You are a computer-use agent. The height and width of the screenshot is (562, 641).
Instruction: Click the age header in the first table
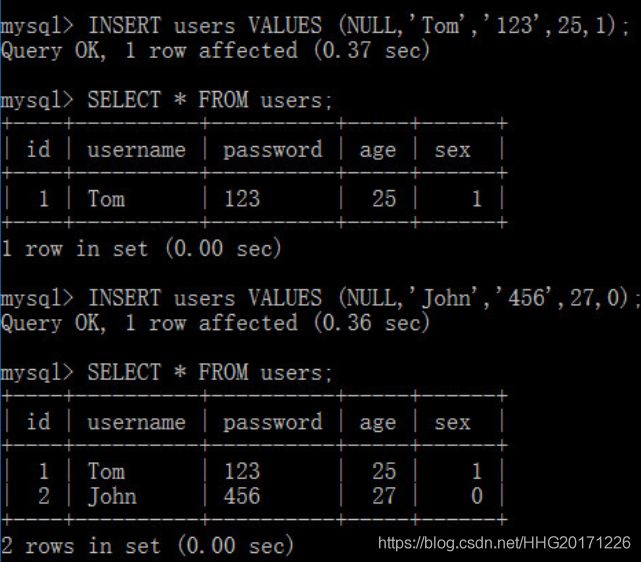(x=378, y=151)
